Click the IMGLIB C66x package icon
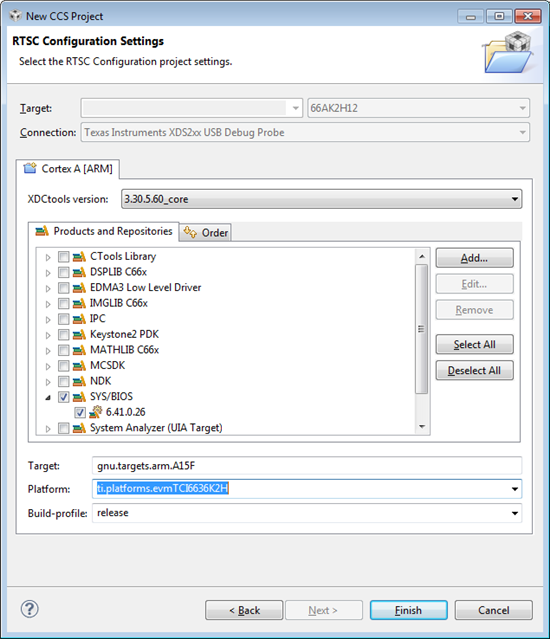 (79, 303)
